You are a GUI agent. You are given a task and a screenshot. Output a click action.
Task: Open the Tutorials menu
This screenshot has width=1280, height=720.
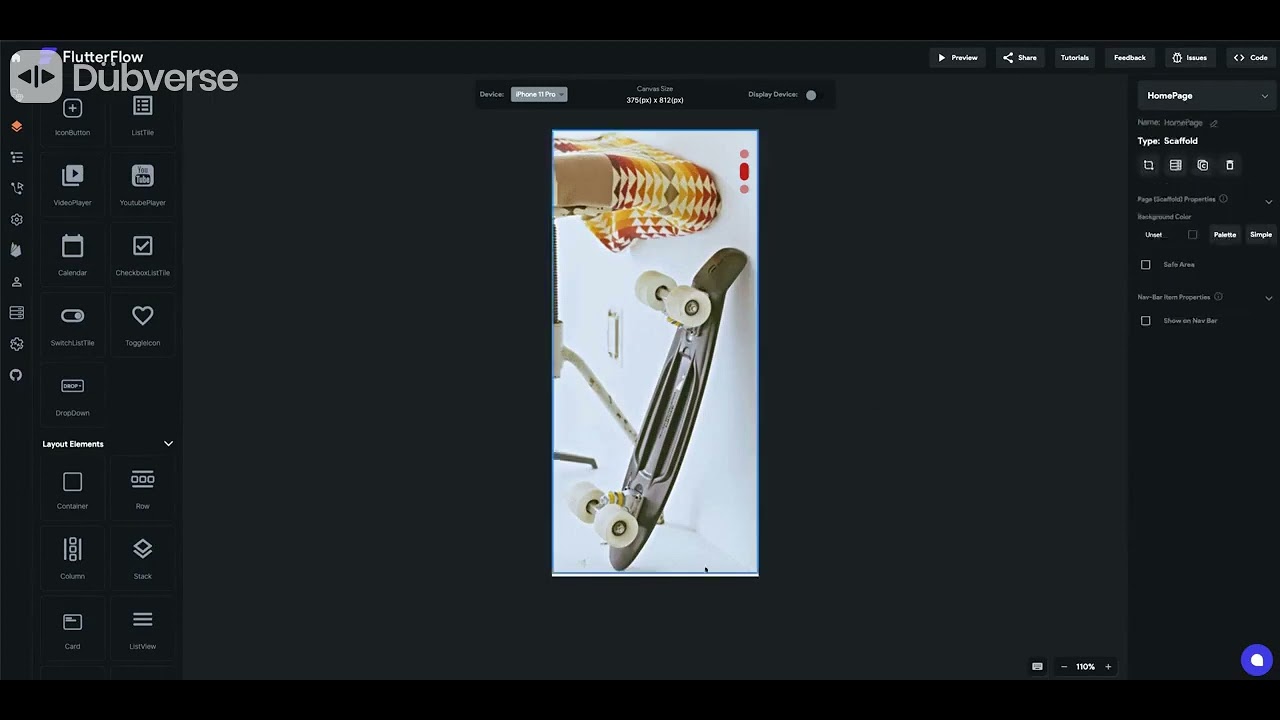coord(1075,58)
